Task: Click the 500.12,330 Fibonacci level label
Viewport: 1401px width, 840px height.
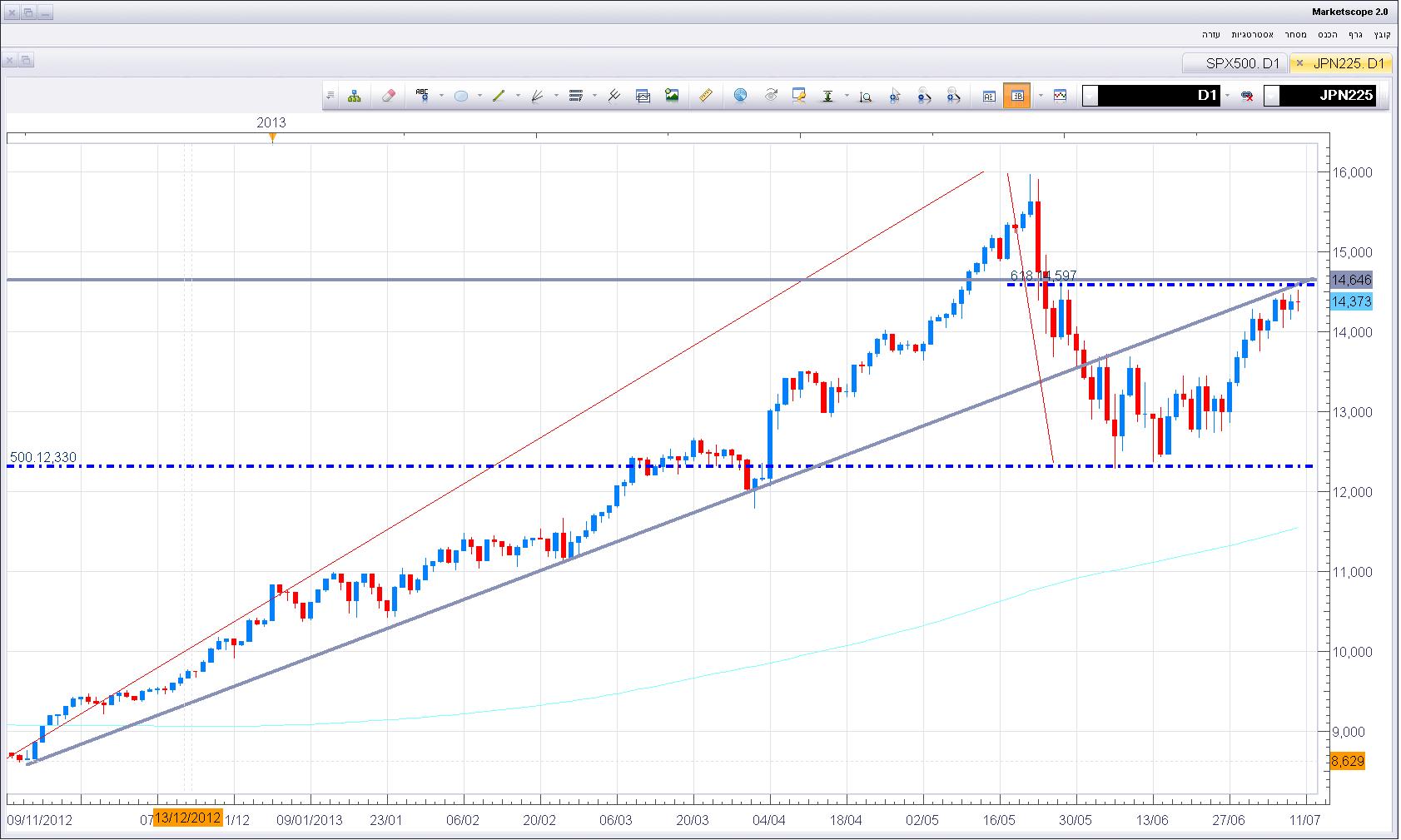Action: 43,457
